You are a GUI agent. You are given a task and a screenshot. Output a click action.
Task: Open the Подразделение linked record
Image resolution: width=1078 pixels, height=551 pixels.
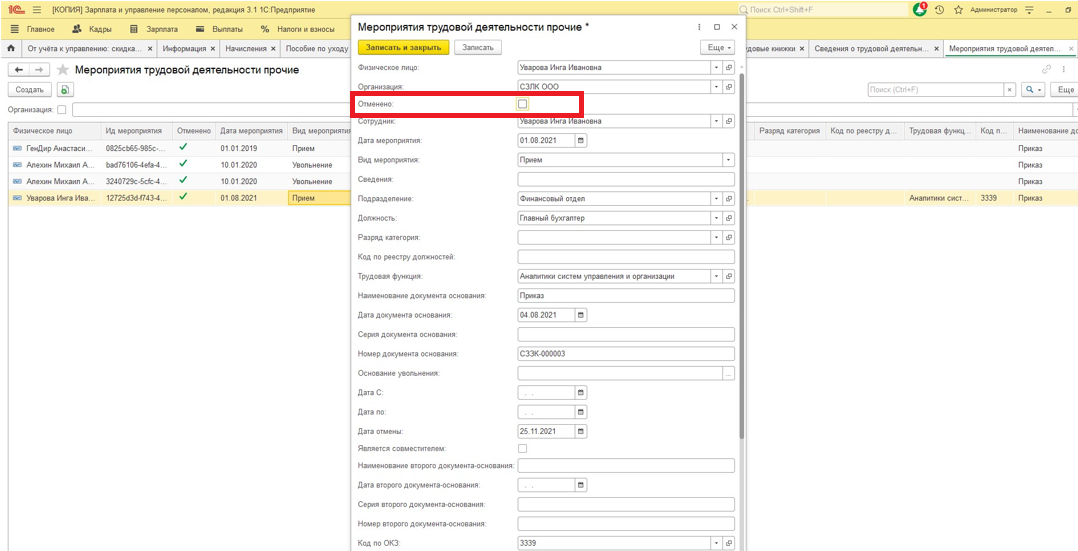click(729, 198)
